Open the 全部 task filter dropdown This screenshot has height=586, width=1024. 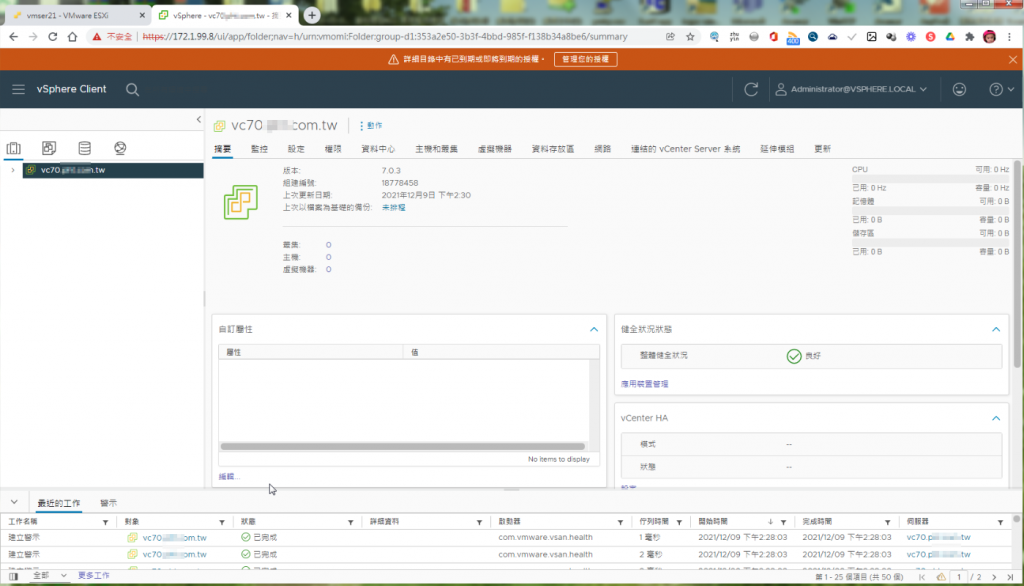[x=50, y=576]
